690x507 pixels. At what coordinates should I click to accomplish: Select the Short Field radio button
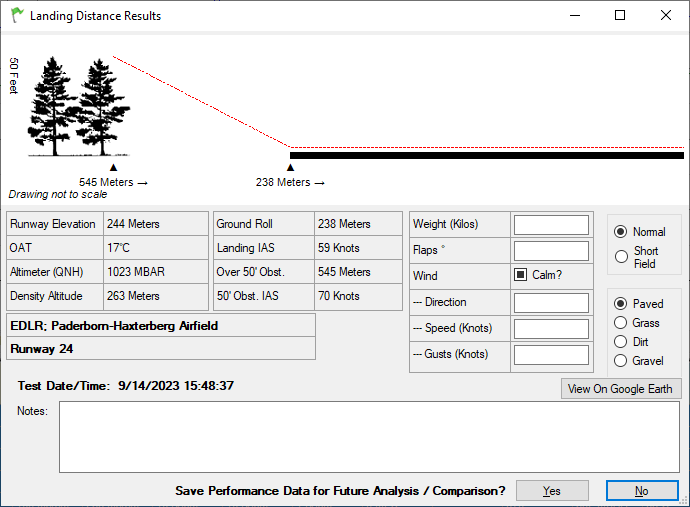[621, 257]
